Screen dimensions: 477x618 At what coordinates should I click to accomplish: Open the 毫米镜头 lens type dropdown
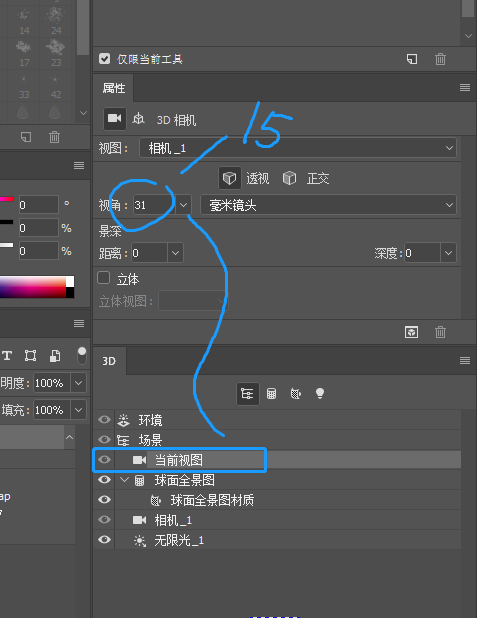pyautogui.click(x=328, y=205)
